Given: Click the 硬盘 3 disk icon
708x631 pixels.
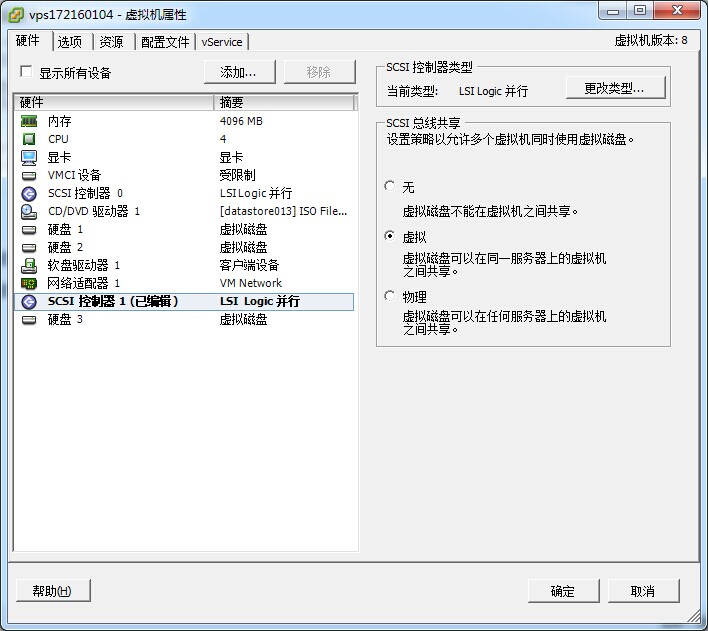Looking at the screenshot, I should click(29, 320).
